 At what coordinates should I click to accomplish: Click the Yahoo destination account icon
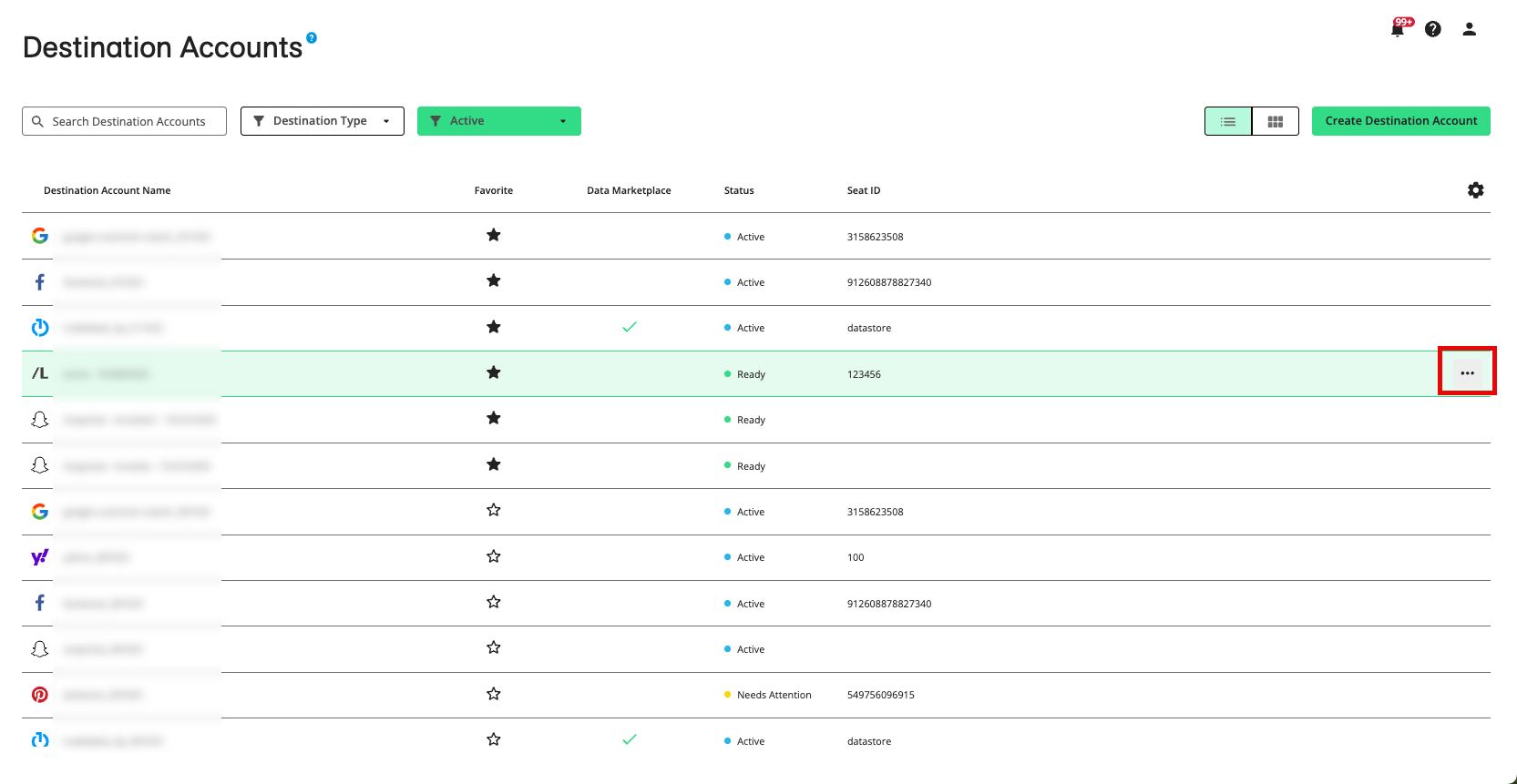pos(40,557)
